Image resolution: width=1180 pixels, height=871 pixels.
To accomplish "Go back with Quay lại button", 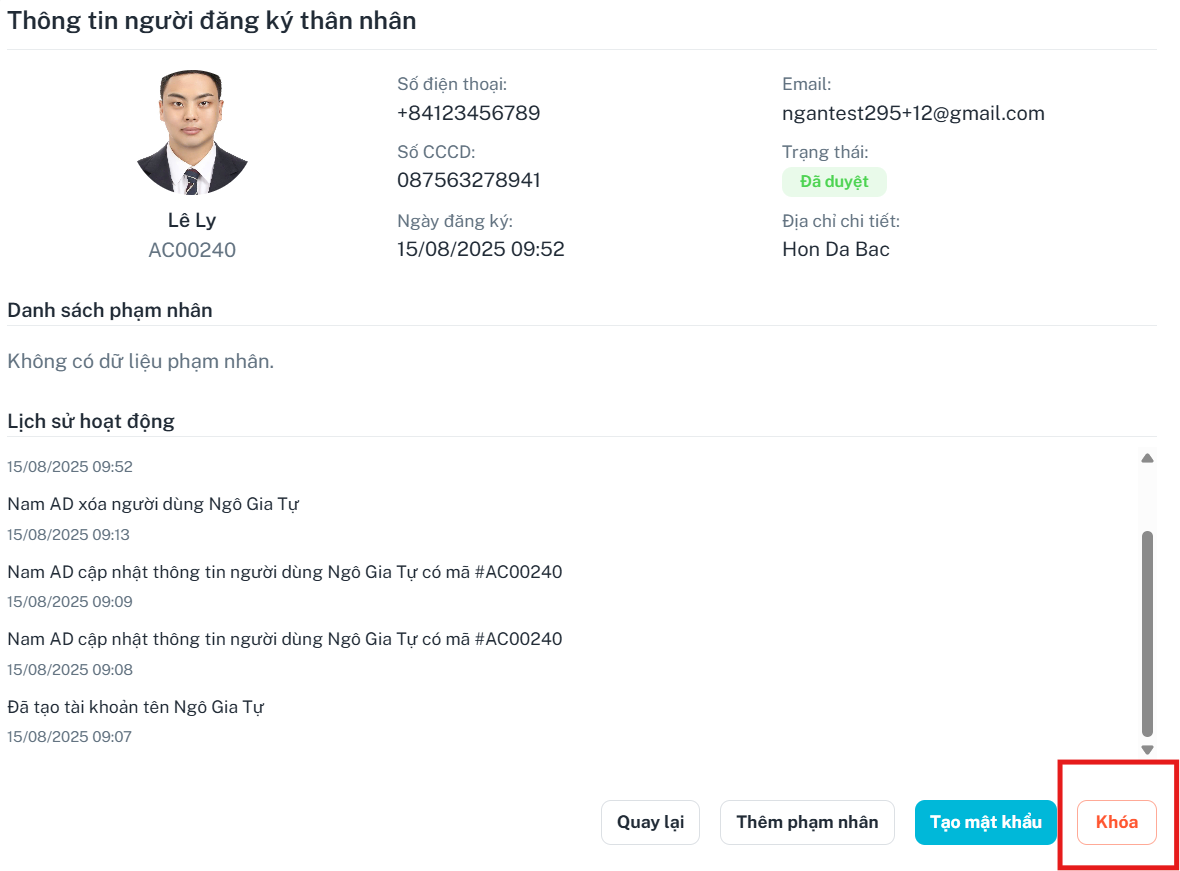I will point(650,822).
